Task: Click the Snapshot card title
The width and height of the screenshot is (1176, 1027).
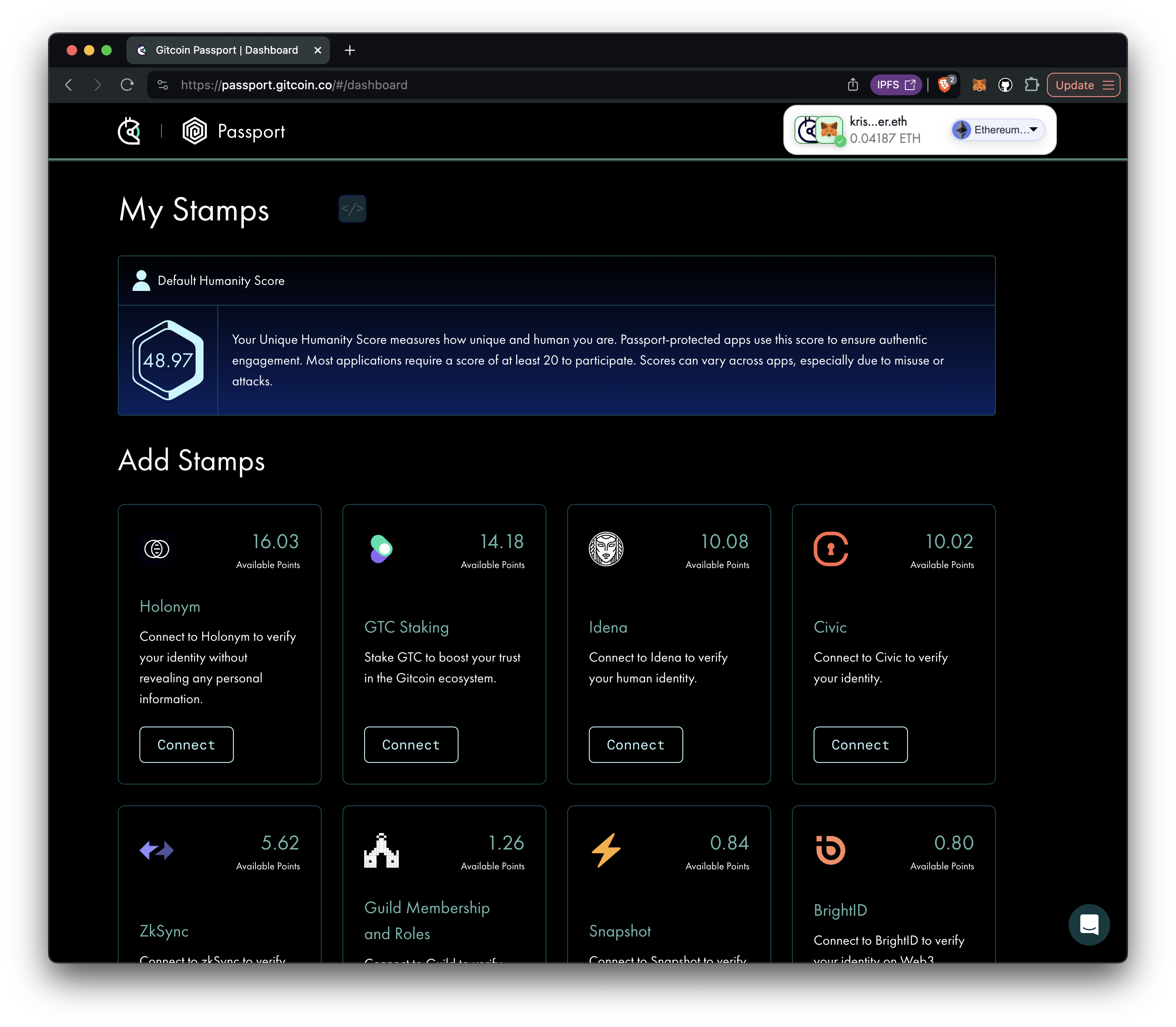Action: [620, 931]
